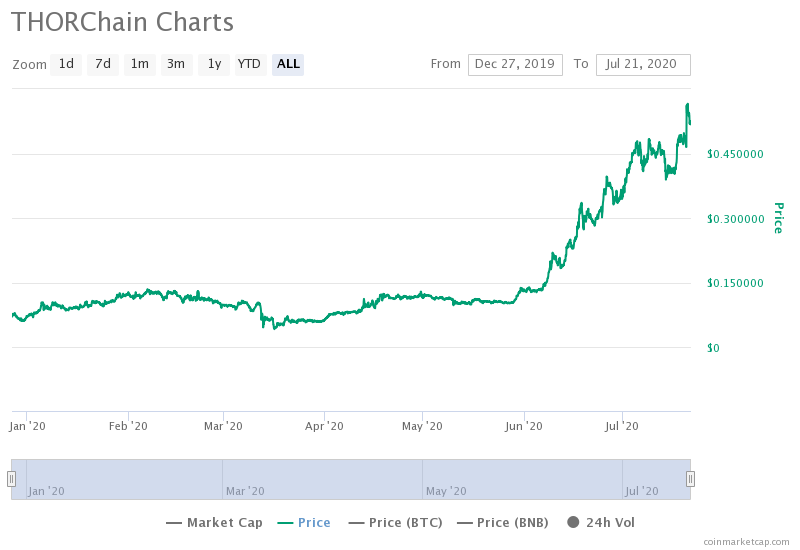Viewport: 800px width, 550px height.
Task: Set zoom range to 1m
Action: coord(140,64)
